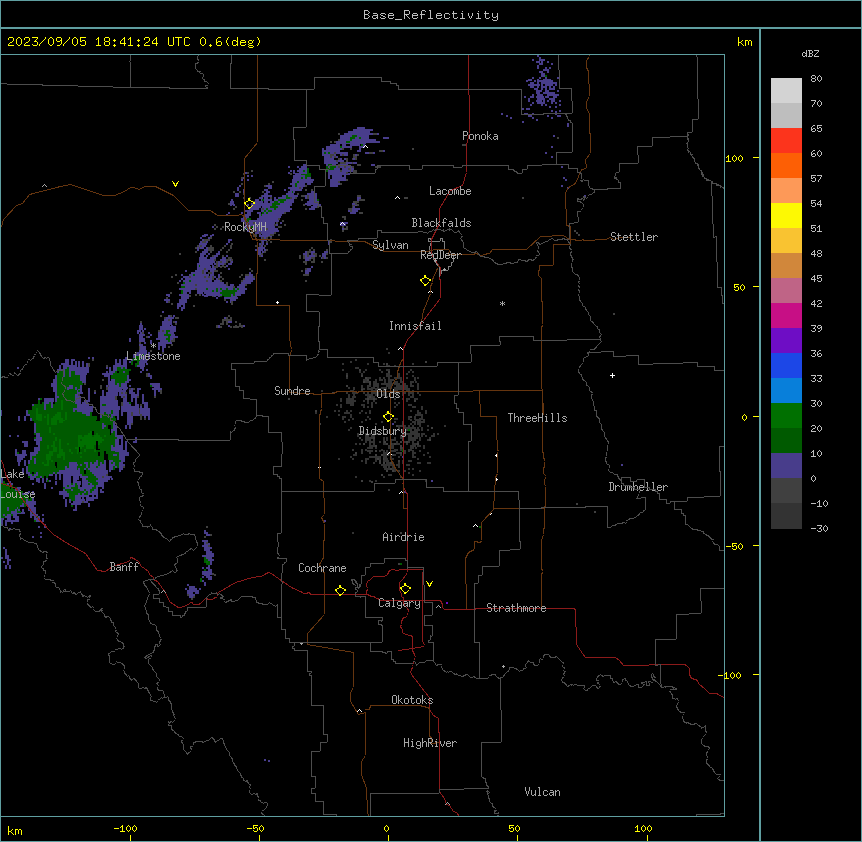Click the white asterisk marker above Limestone
This screenshot has height=842, width=862.
click(153, 345)
